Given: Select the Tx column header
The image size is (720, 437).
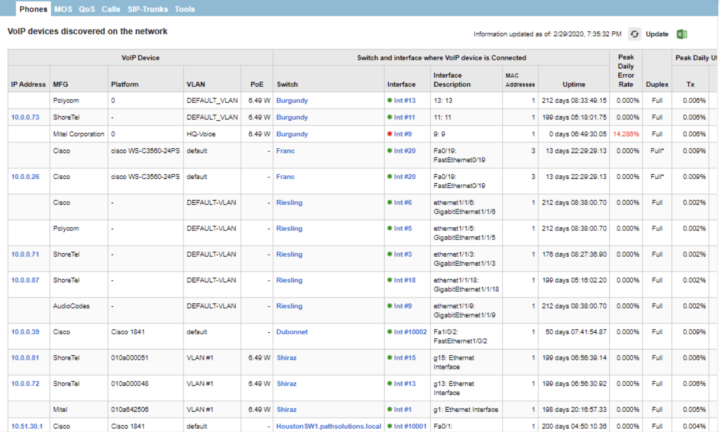Looking at the screenshot, I should (x=690, y=84).
